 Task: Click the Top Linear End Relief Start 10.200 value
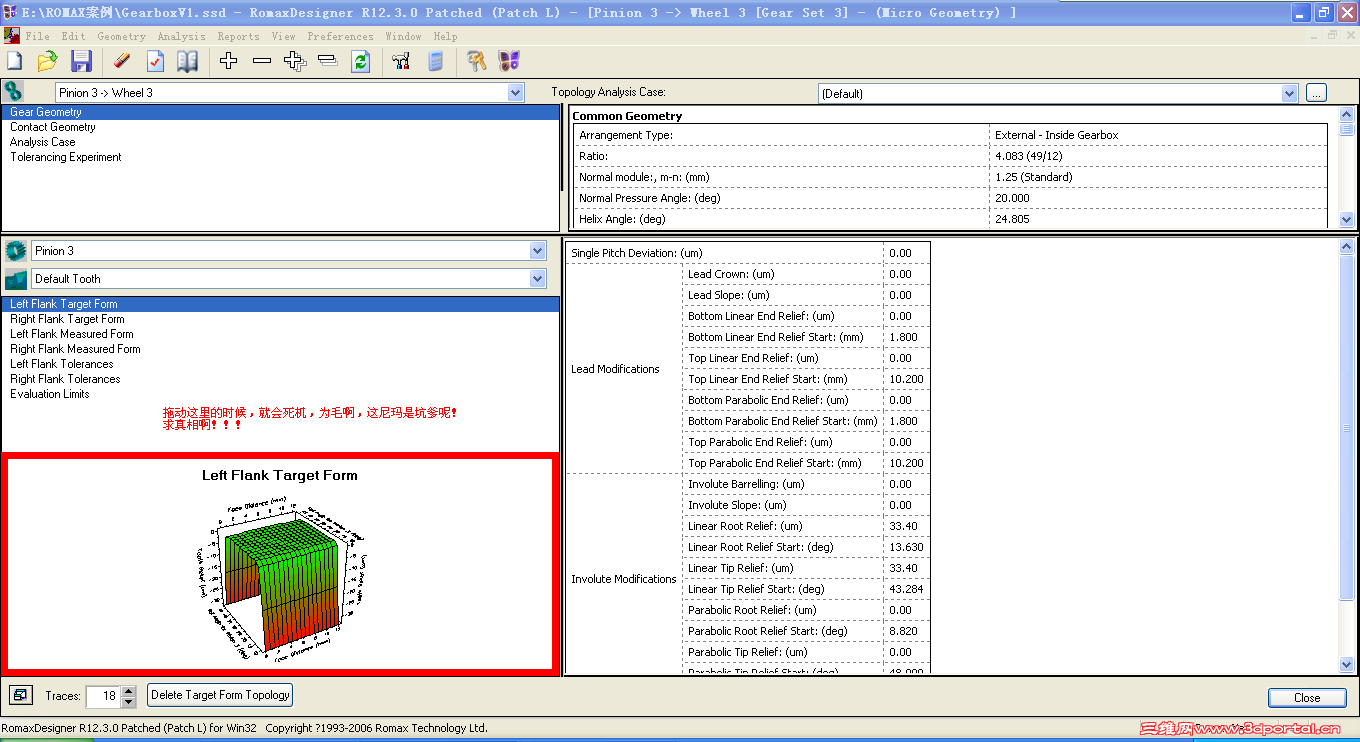pyautogui.click(x=907, y=379)
